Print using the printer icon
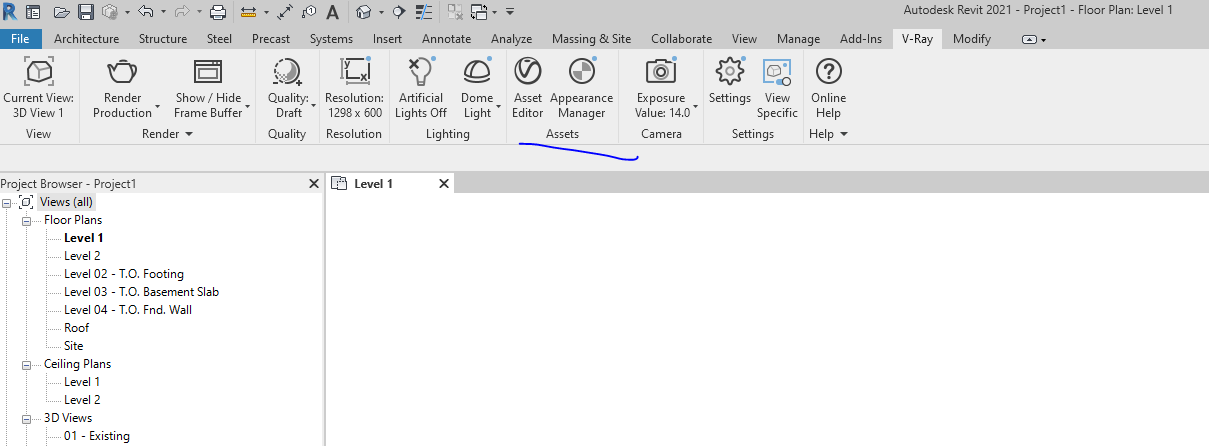1209x446 pixels. tap(218, 12)
